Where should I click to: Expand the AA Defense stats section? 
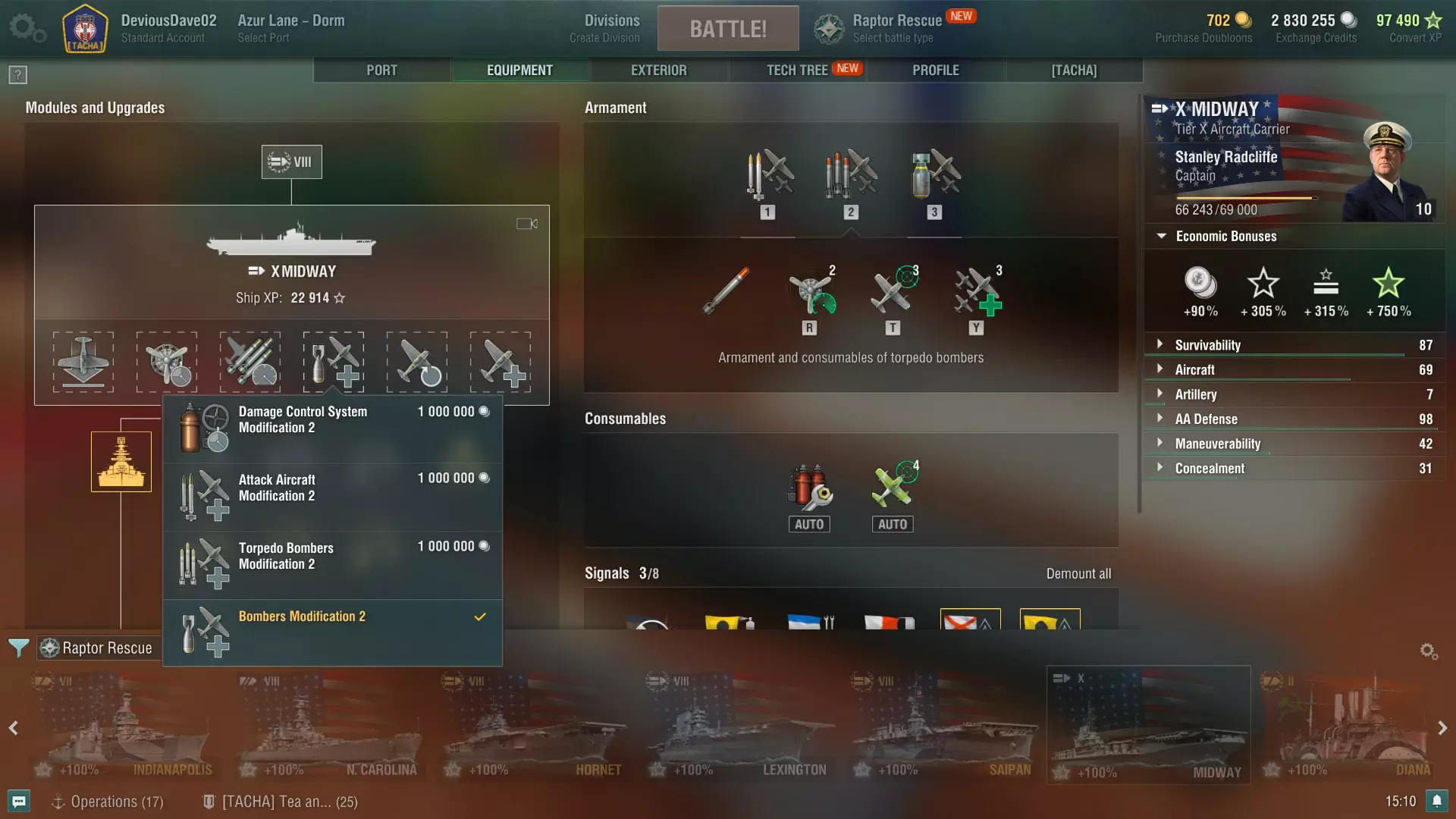[1294, 419]
